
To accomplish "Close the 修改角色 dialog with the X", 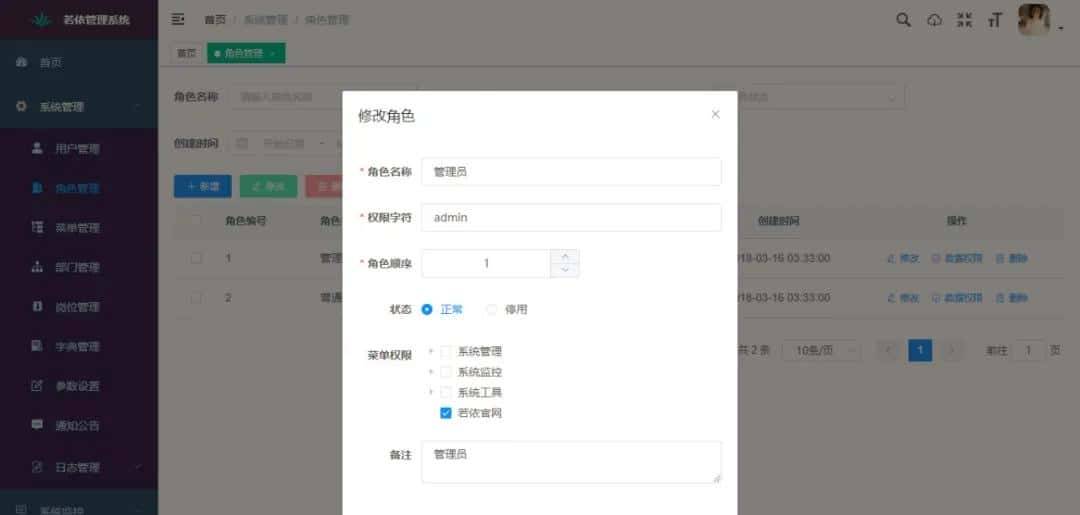I will point(716,114).
